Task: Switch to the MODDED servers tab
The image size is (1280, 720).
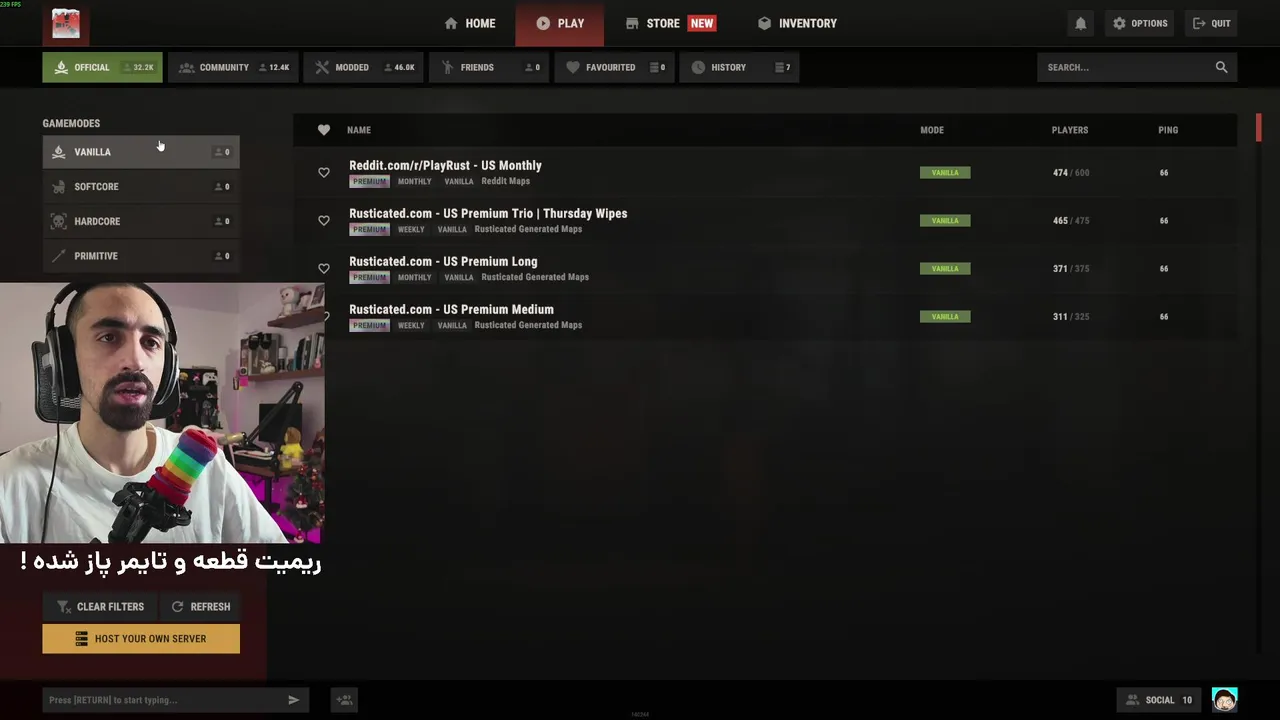Action: (363, 67)
